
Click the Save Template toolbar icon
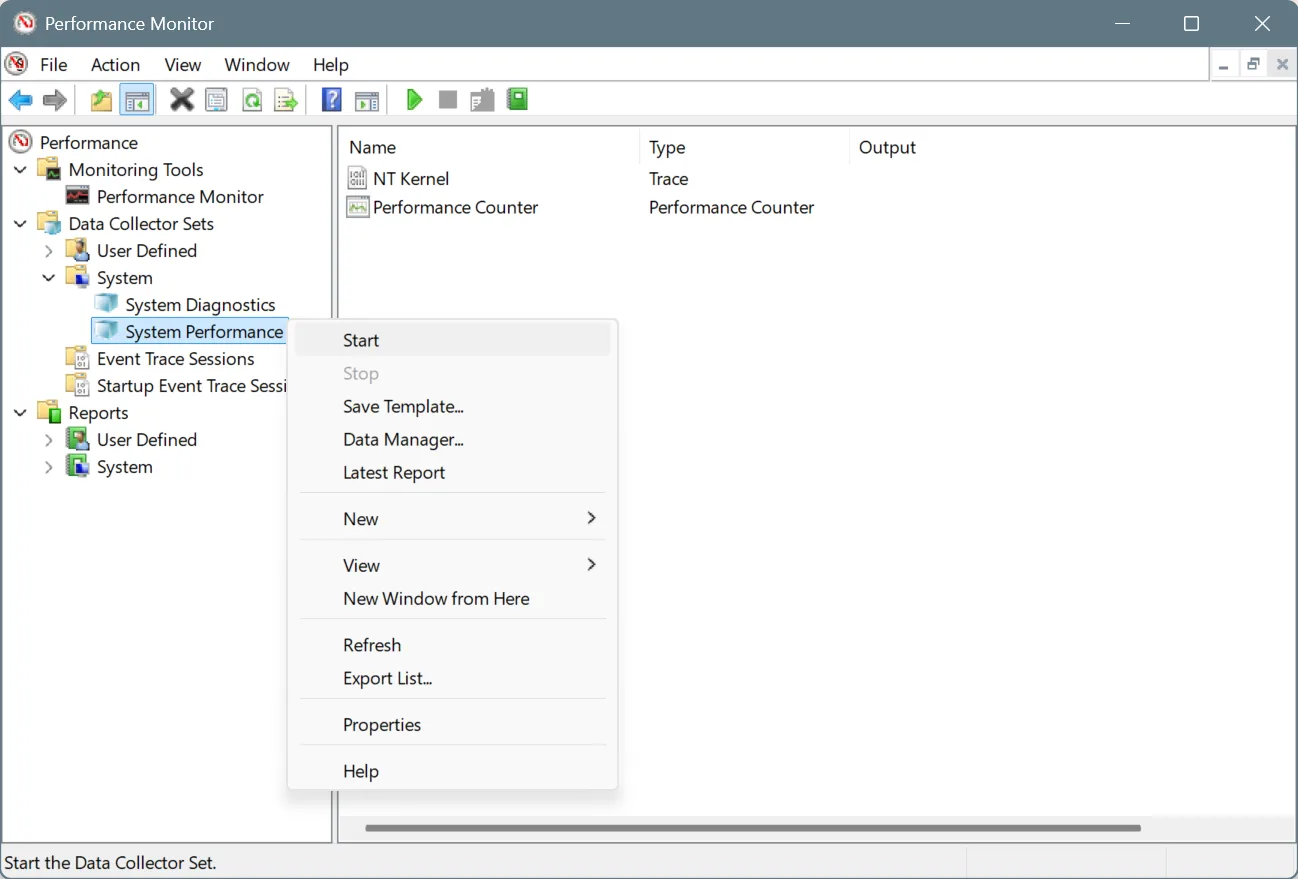pyautogui.click(x=482, y=100)
